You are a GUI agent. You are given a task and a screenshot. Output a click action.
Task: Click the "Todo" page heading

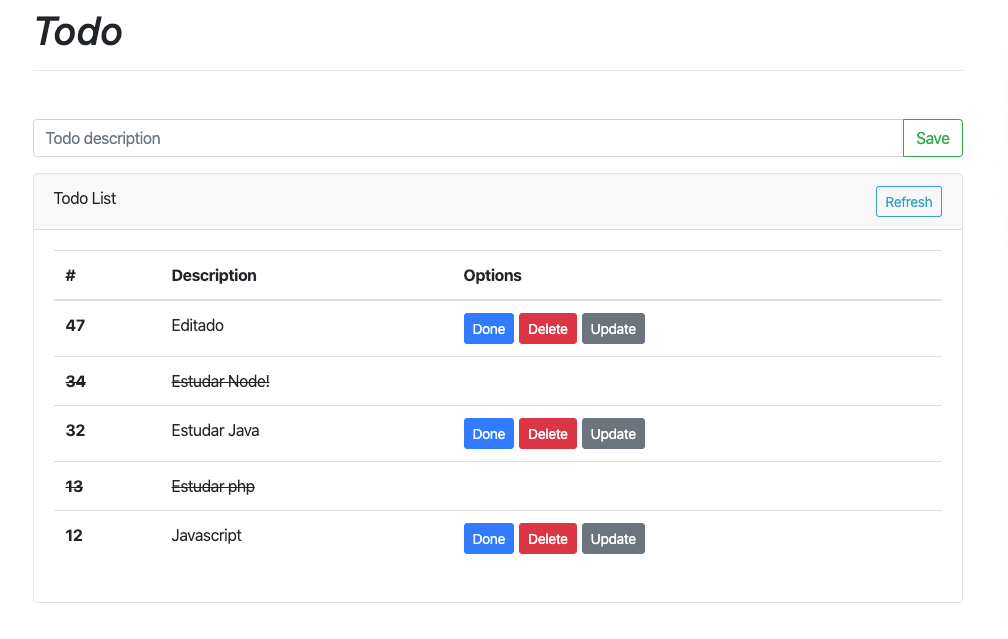click(x=77, y=31)
